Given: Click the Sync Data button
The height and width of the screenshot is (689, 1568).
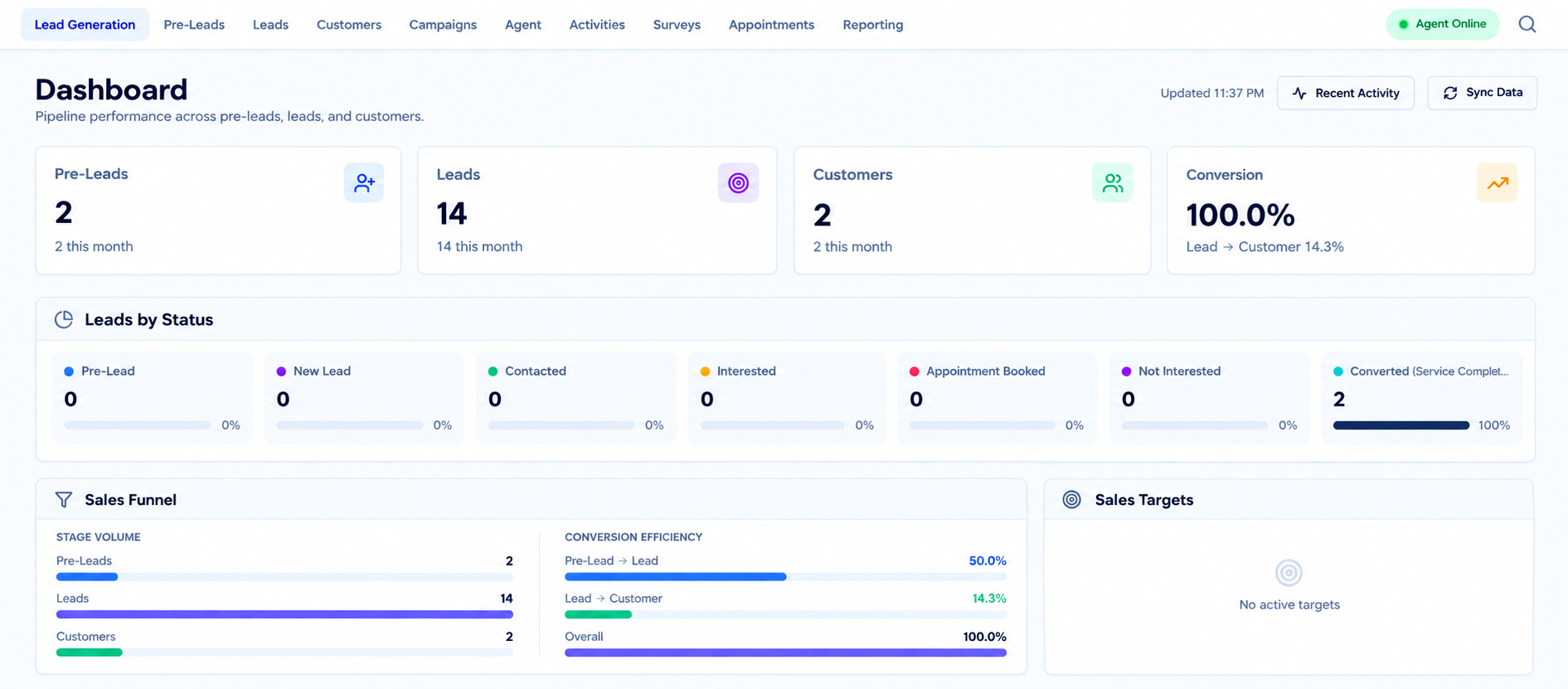Looking at the screenshot, I should coord(1482,93).
